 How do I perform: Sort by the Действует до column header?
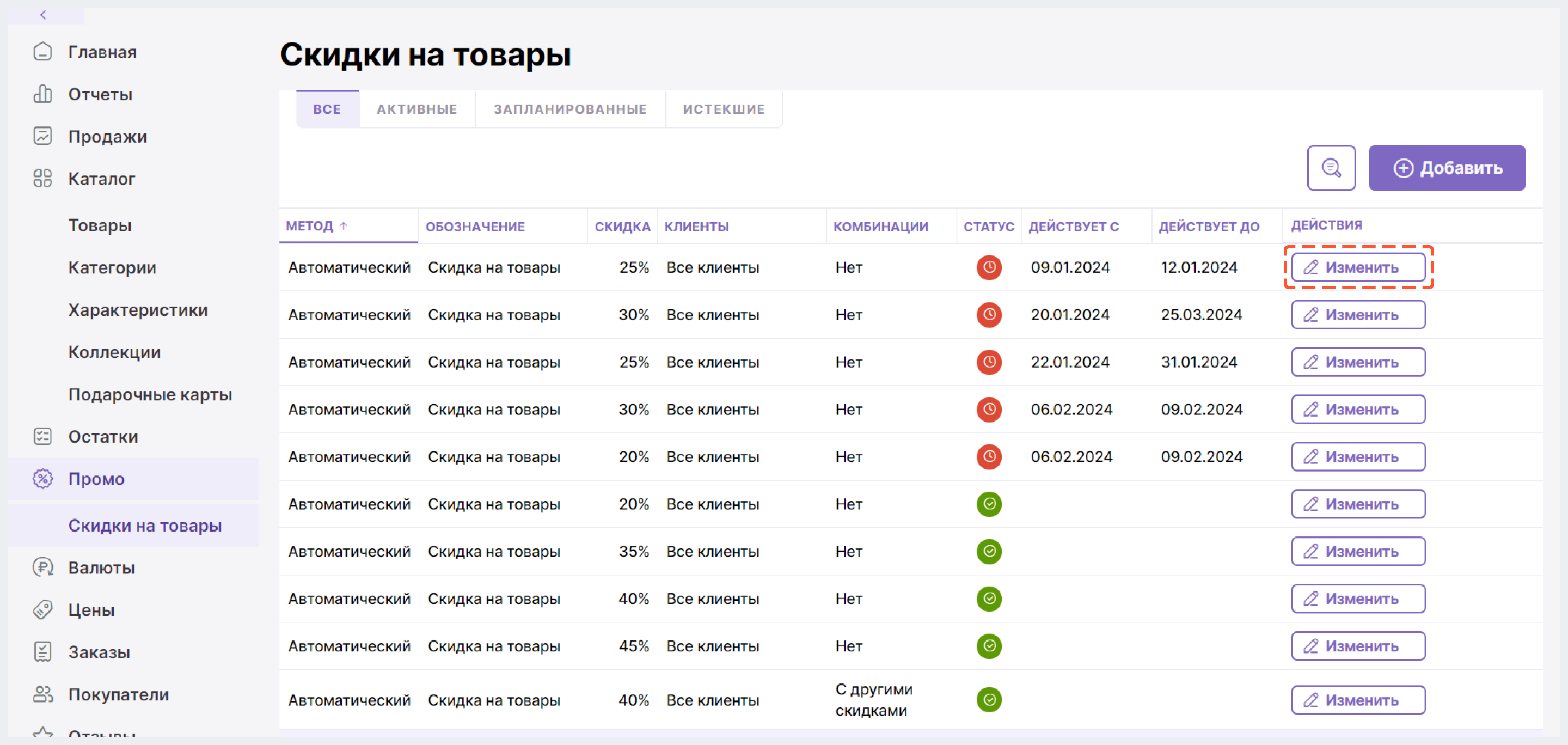tap(1208, 227)
